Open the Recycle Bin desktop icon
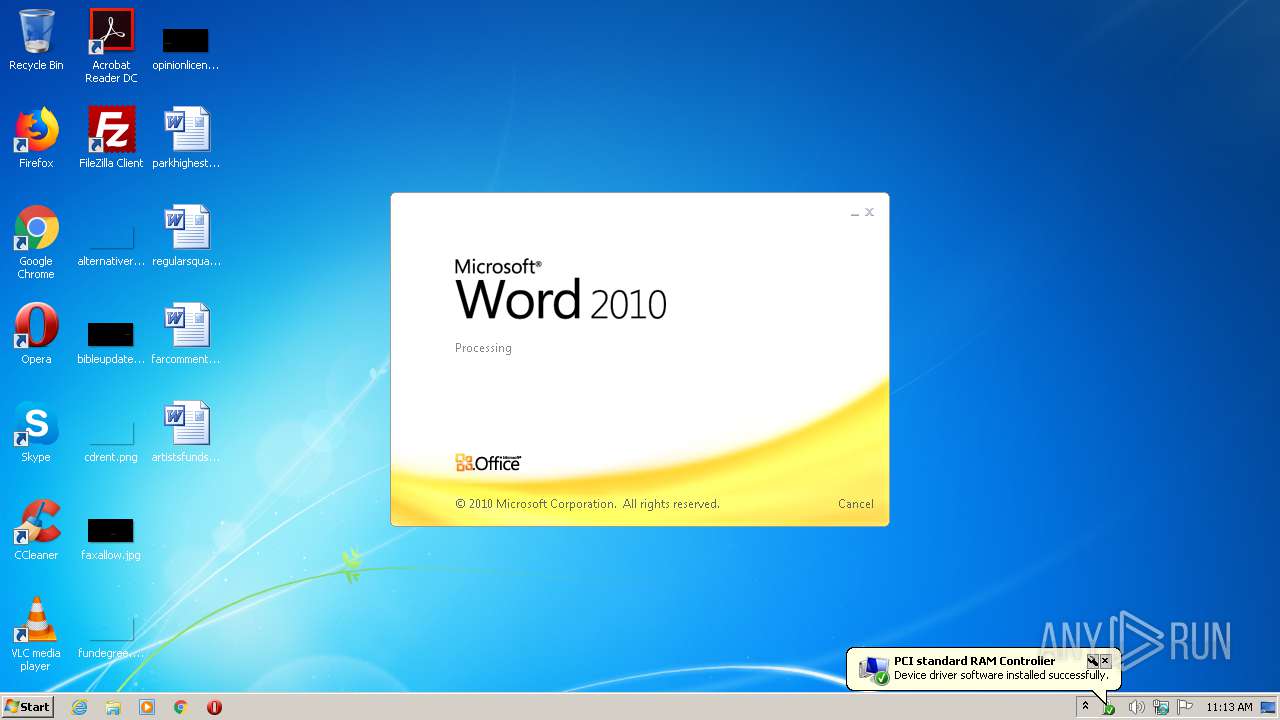 click(x=36, y=40)
